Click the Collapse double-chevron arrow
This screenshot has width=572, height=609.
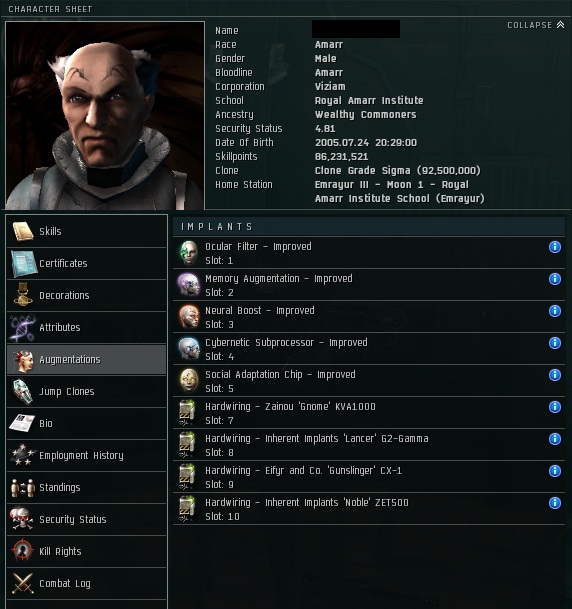coord(560,25)
